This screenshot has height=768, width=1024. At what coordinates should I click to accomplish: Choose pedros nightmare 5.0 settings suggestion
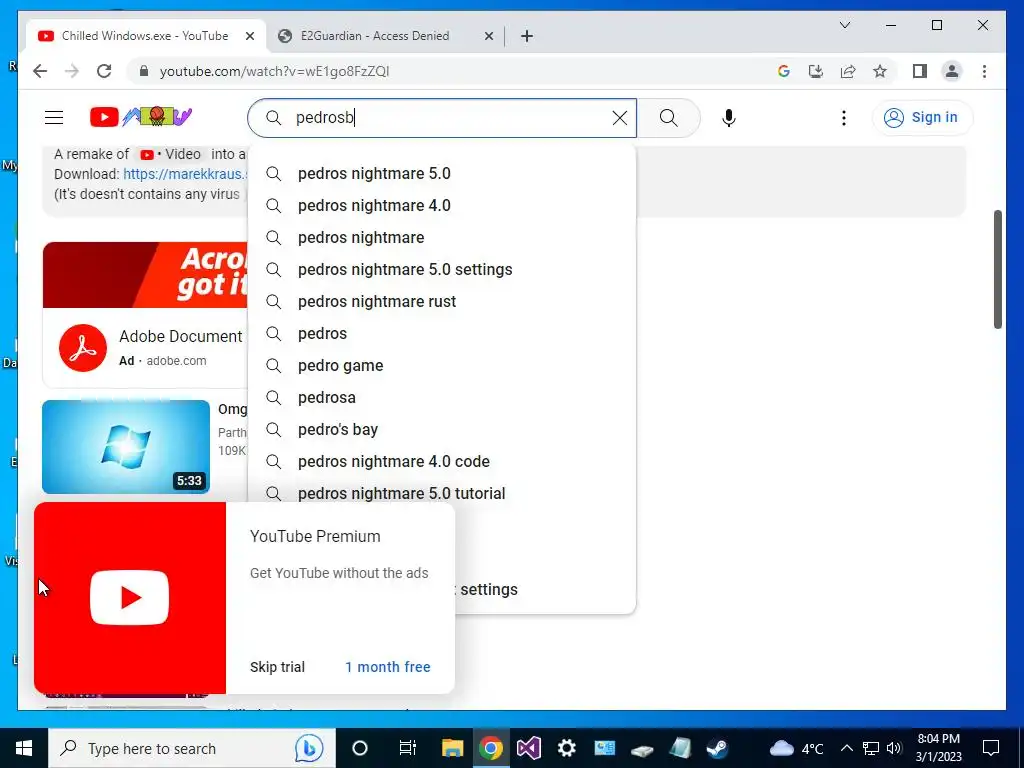pyautogui.click(x=441, y=270)
